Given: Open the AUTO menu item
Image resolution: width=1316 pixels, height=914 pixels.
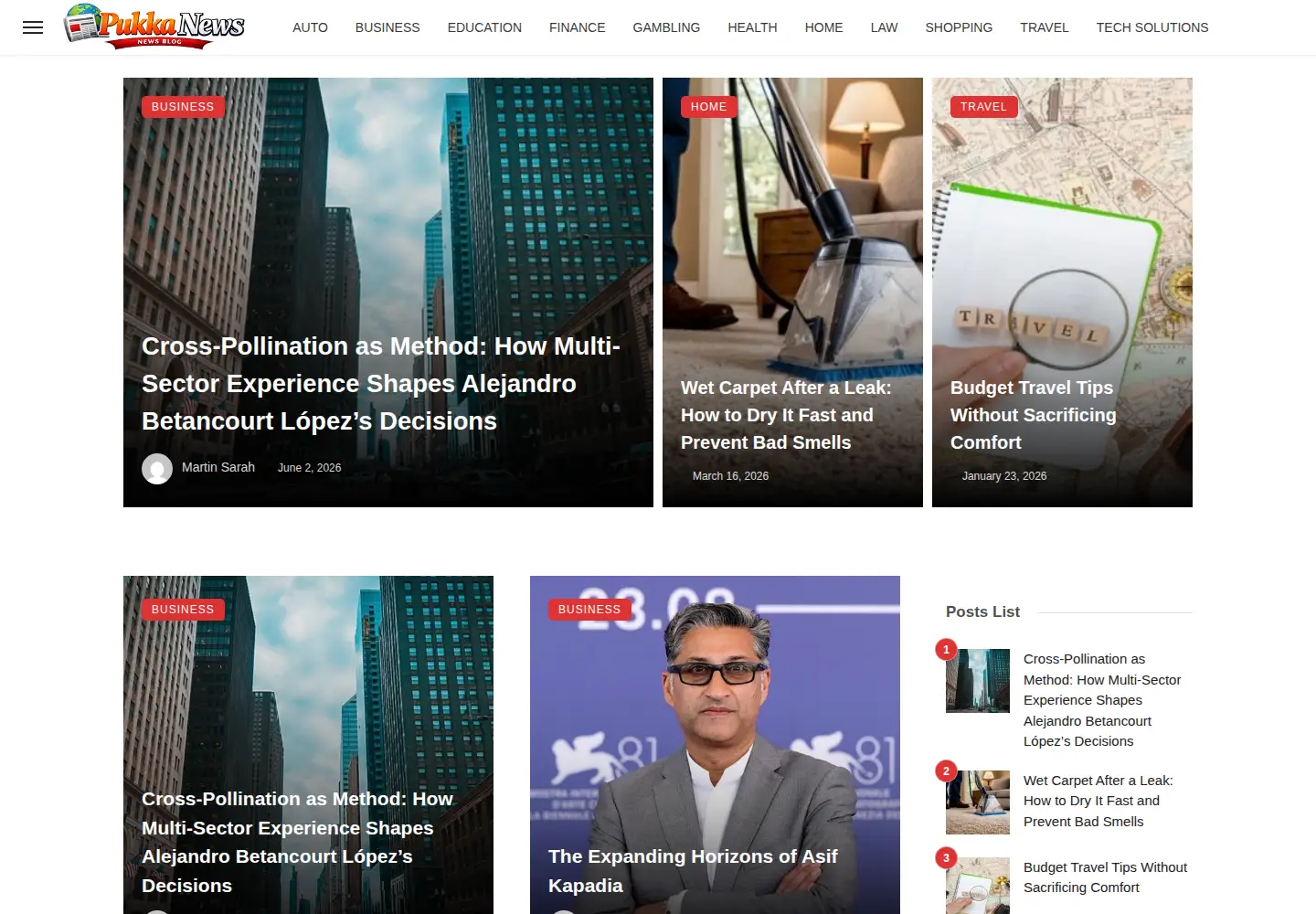Looking at the screenshot, I should pyautogui.click(x=310, y=27).
